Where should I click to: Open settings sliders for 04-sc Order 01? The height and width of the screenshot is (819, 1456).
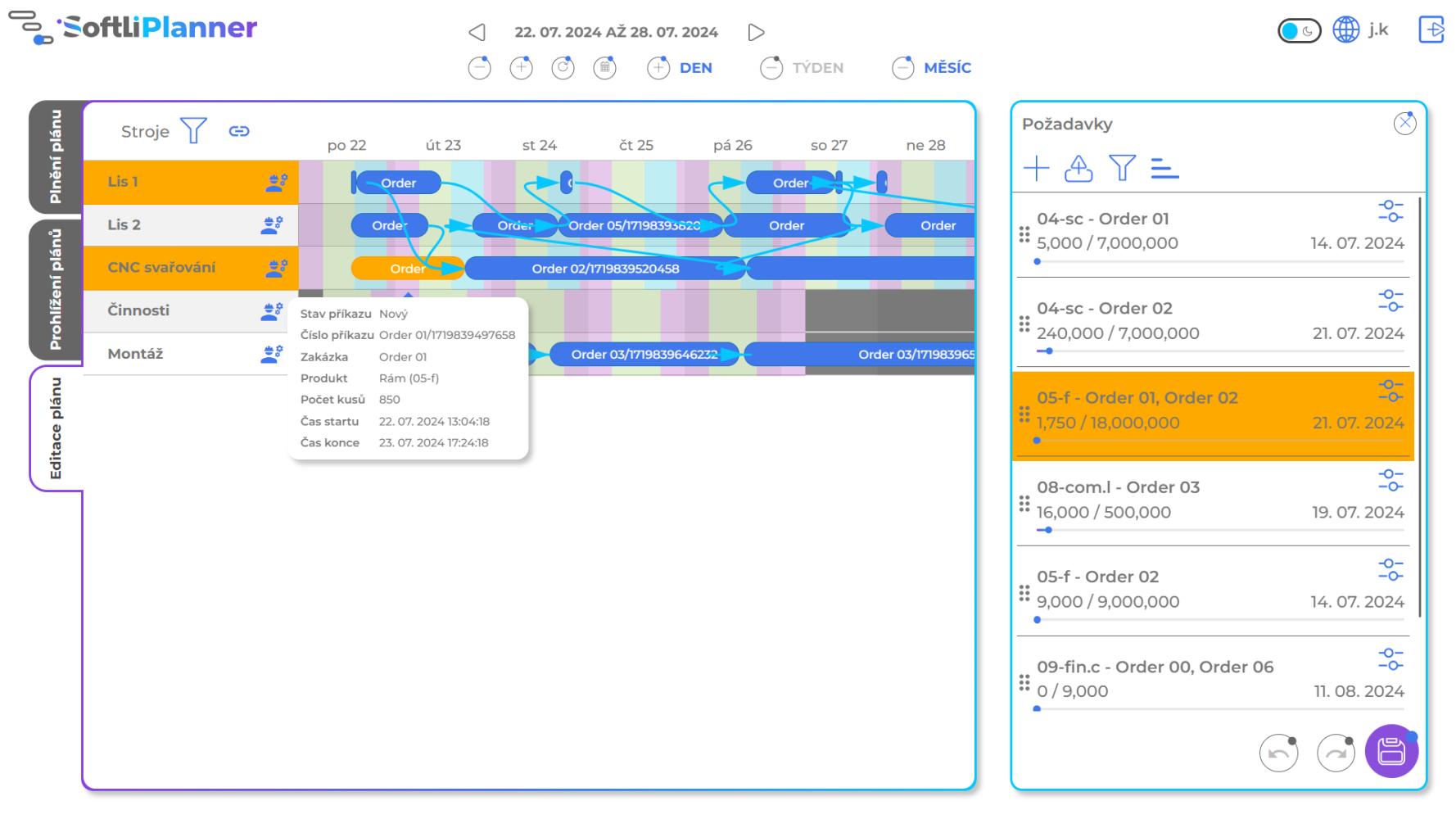click(1390, 211)
